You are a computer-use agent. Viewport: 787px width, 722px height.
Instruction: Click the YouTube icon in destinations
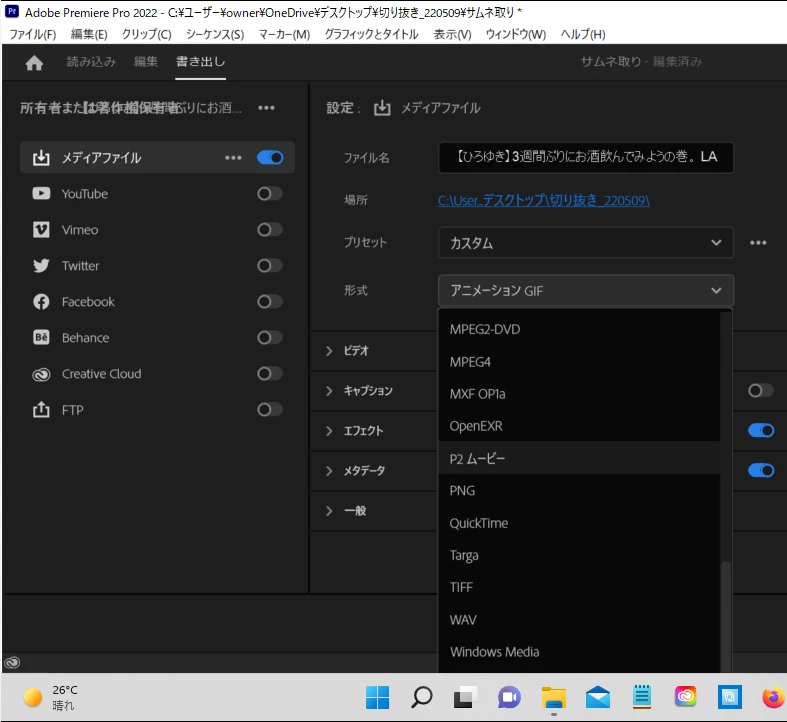[41, 194]
